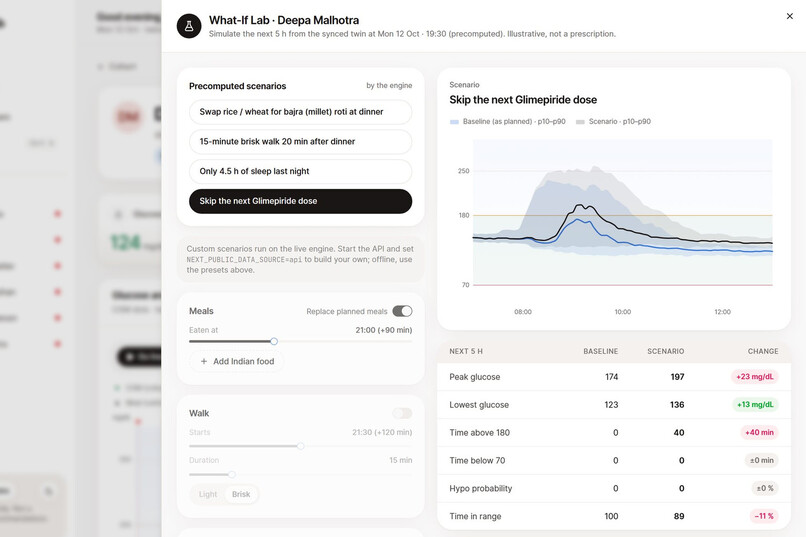Click the Baseline legend swatch
The width and height of the screenshot is (806, 537).
click(x=454, y=122)
